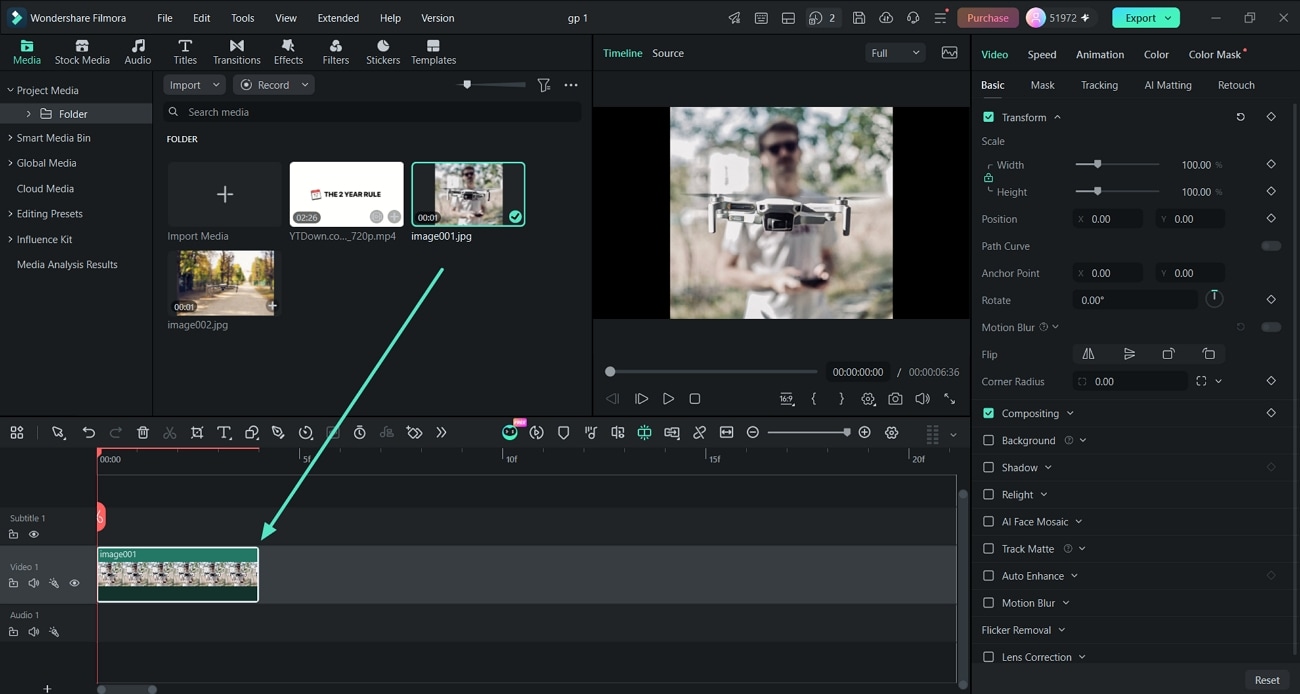Click the flip vertical icon
This screenshot has width=1300, height=694.
1129,354
